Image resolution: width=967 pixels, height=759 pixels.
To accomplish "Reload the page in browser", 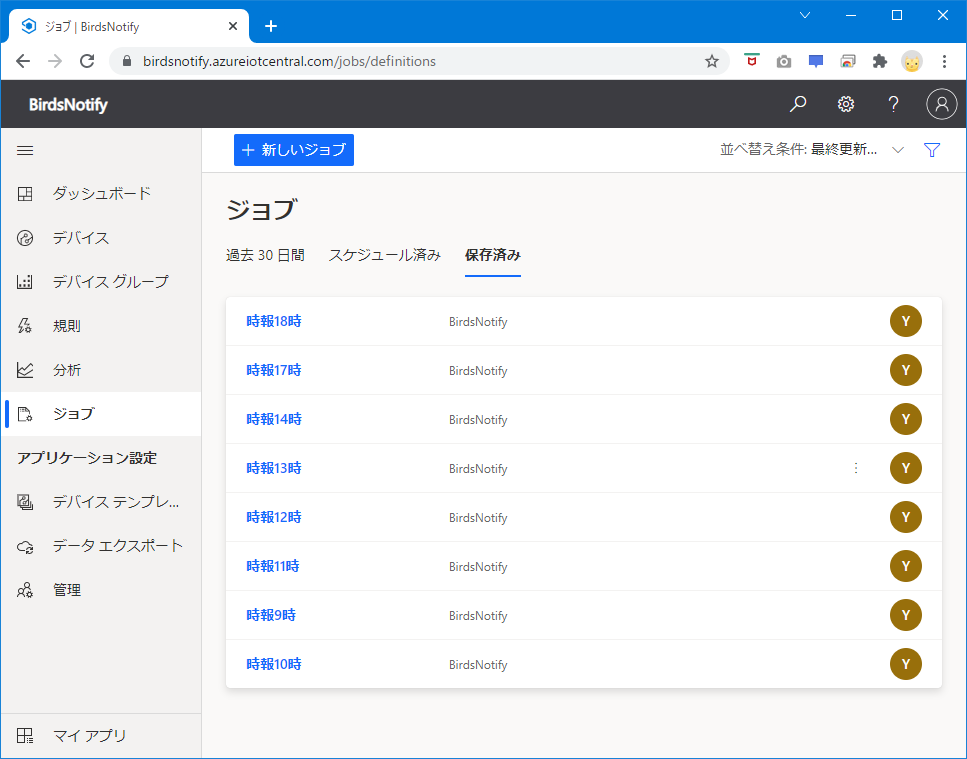I will click(87, 61).
